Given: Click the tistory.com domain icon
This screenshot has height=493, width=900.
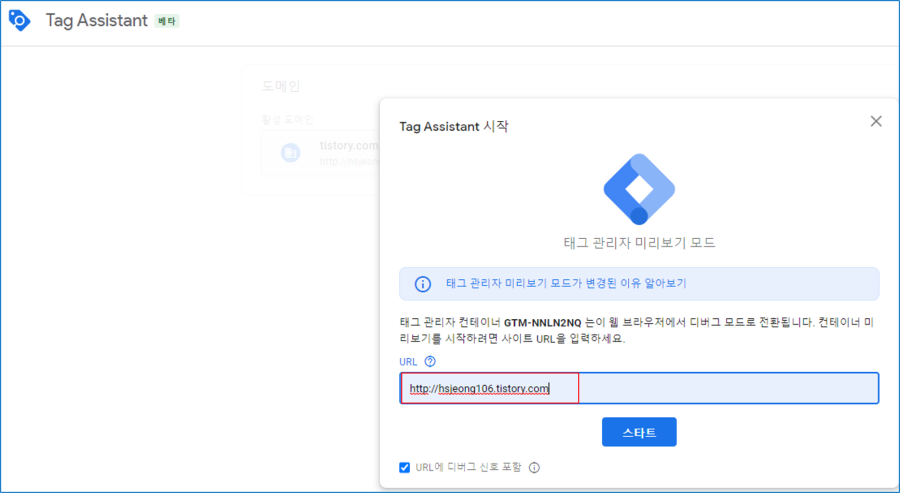Looking at the screenshot, I should point(290,153).
